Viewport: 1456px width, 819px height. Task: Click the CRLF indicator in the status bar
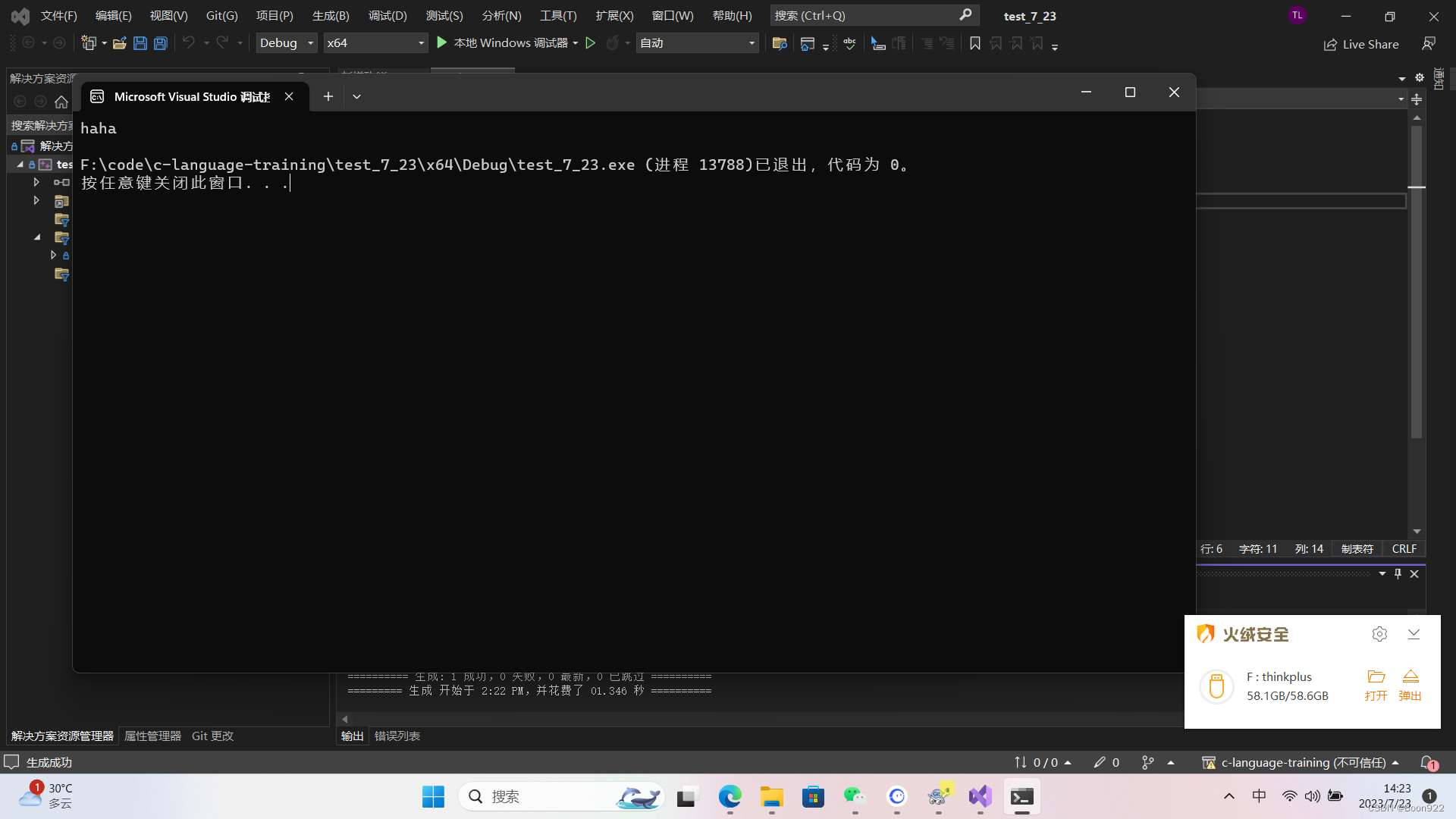(x=1404, y=548)
